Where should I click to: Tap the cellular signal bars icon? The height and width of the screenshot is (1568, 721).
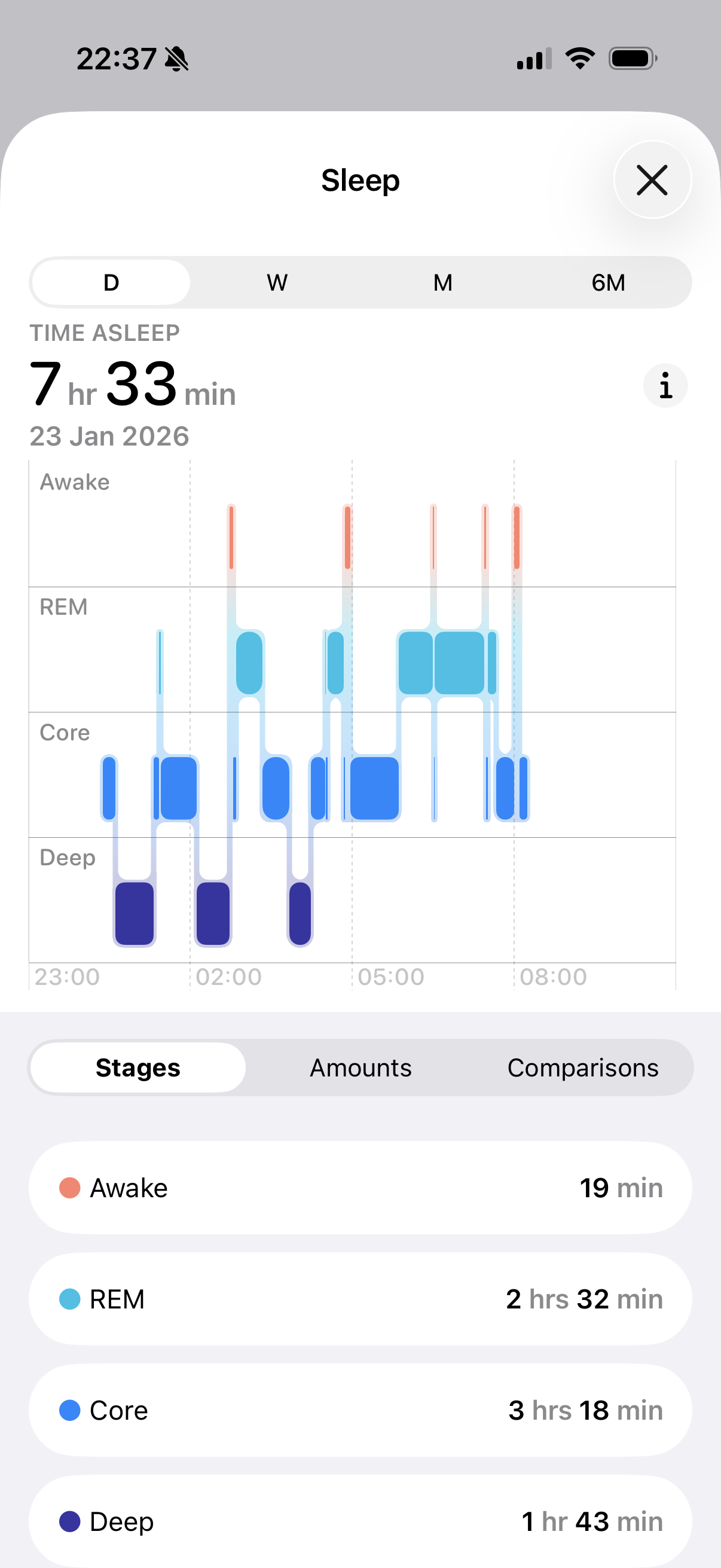point(534,59)
